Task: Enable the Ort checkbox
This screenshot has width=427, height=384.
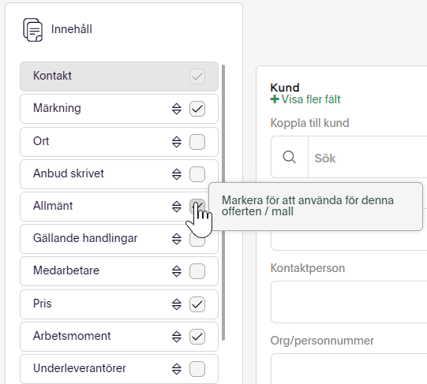Action: [197, 142]
